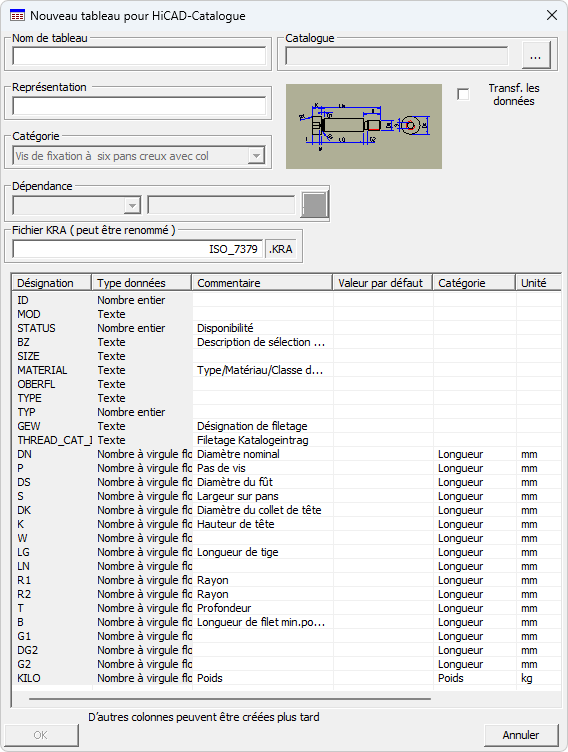568x752 pixels.
Task: Select the THREAD_CAT row designation
Action: coord(54,440)
